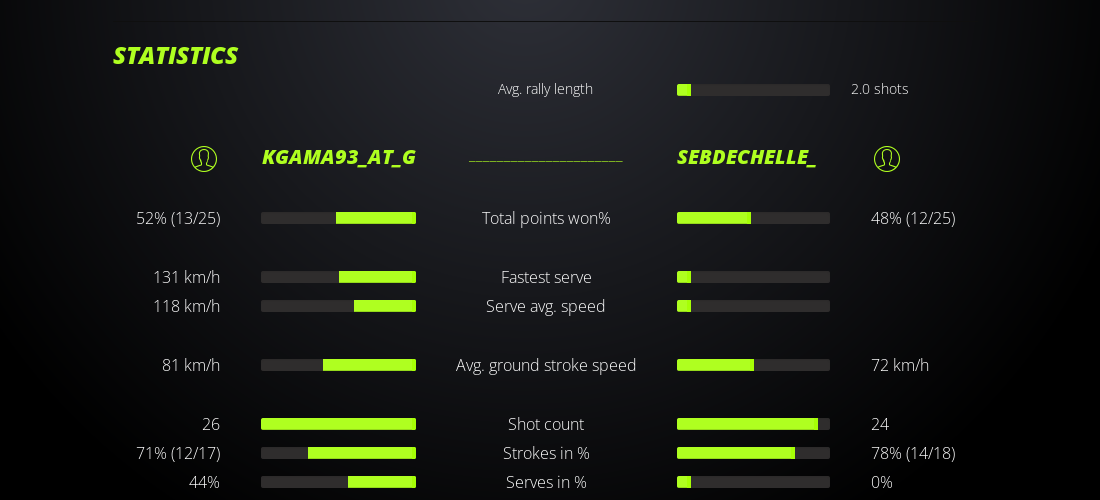This screenshot has width=1100, height=500.
Task: Click KGAMA93_AT_G's Total points won bar
Action: tap(338, 218)
